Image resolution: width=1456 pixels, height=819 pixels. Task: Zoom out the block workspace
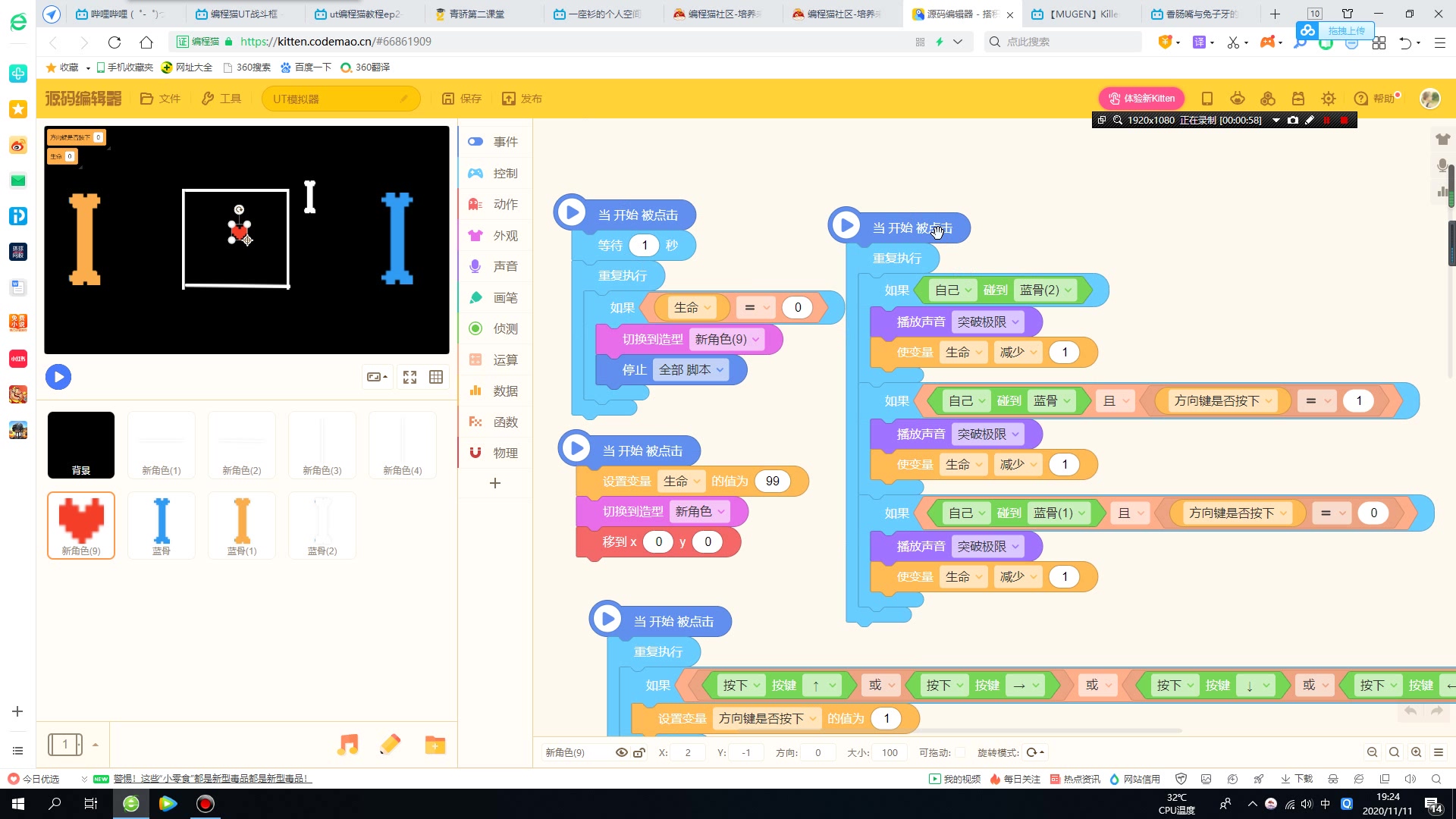coord(1372,752)
